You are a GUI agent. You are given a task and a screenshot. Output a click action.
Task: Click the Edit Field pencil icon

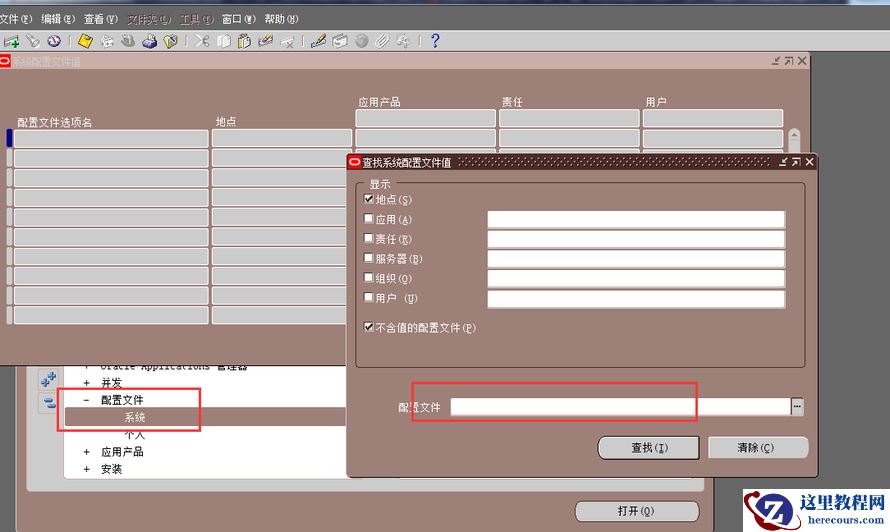click(x=318, y=41)
